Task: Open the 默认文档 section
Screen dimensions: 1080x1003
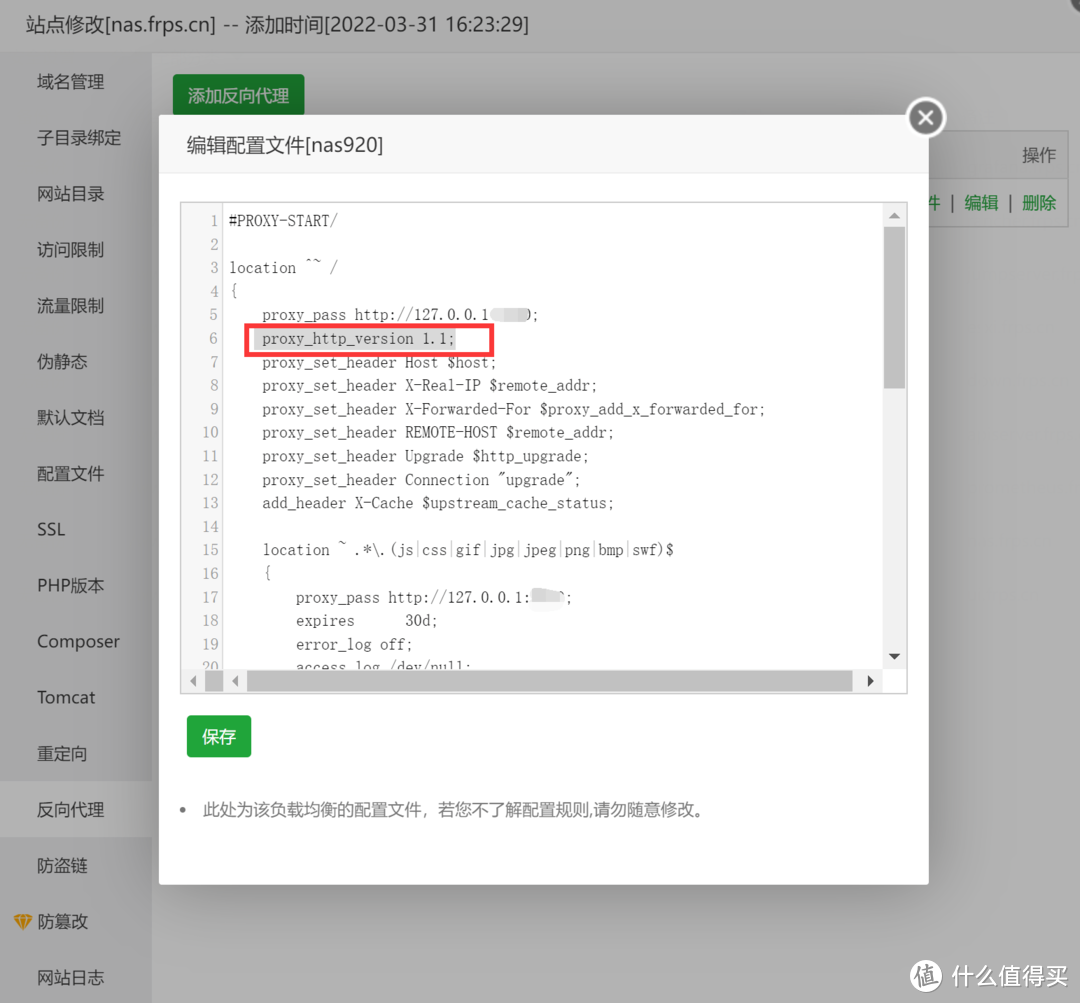Action: (x=70, y=417)
